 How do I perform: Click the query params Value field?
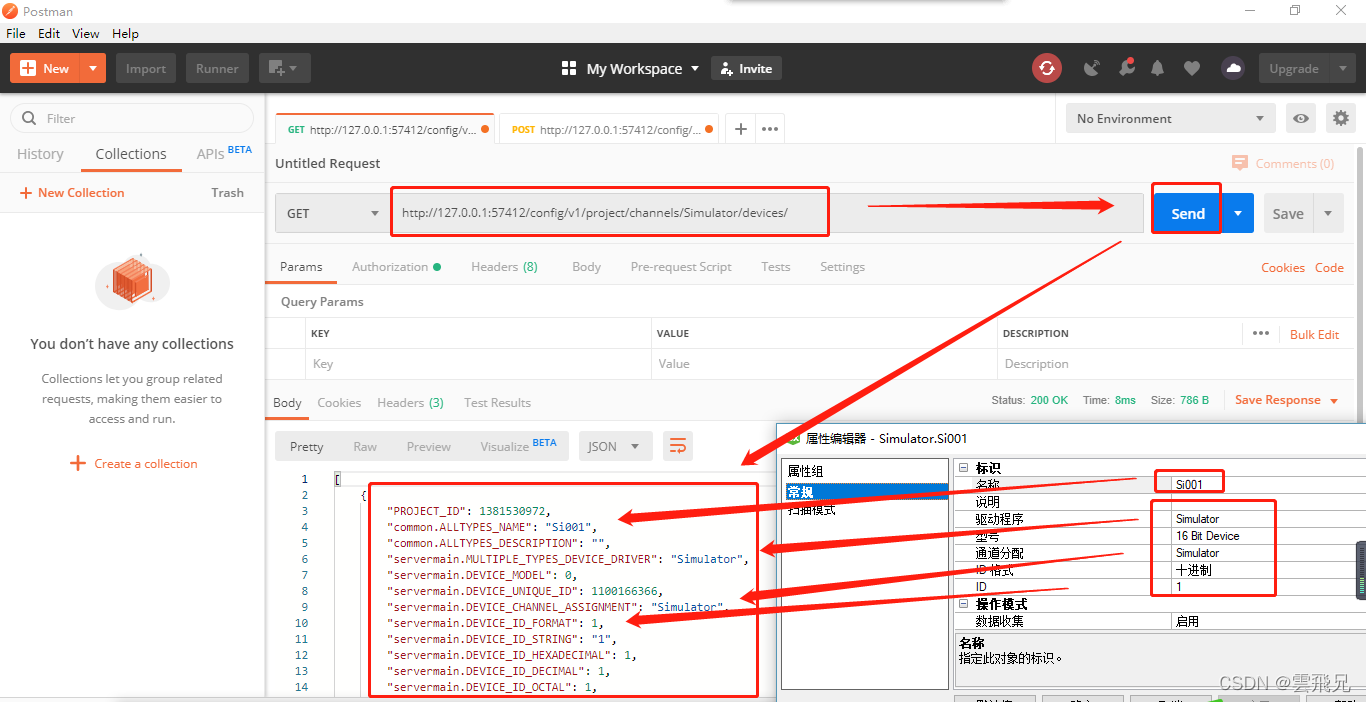(824, 364)
